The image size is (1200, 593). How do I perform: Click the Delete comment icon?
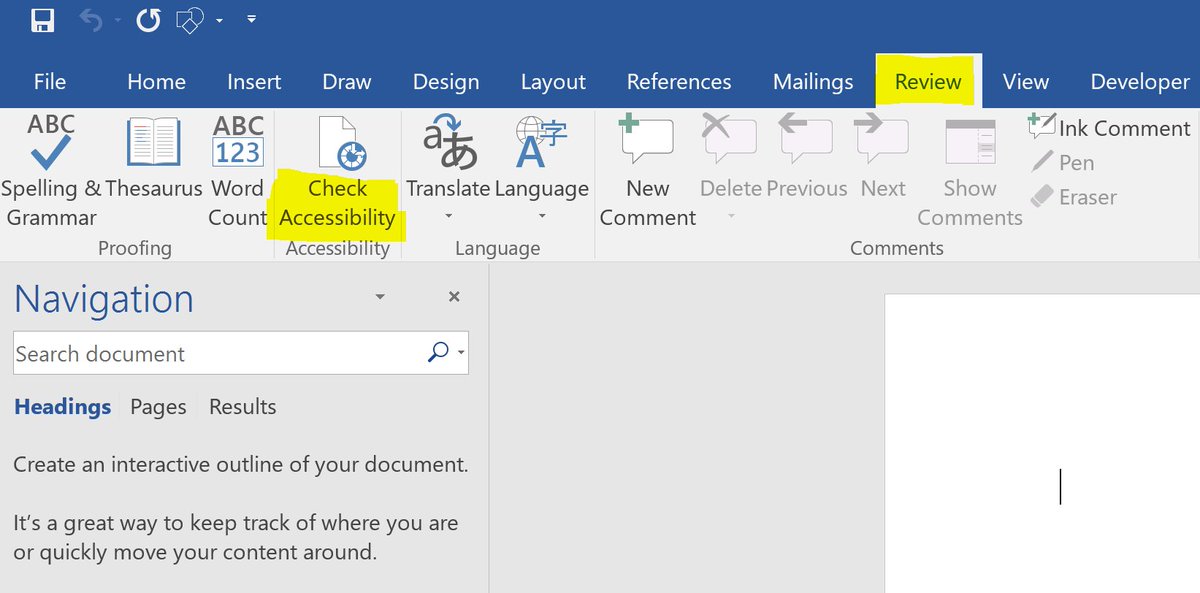731,140
